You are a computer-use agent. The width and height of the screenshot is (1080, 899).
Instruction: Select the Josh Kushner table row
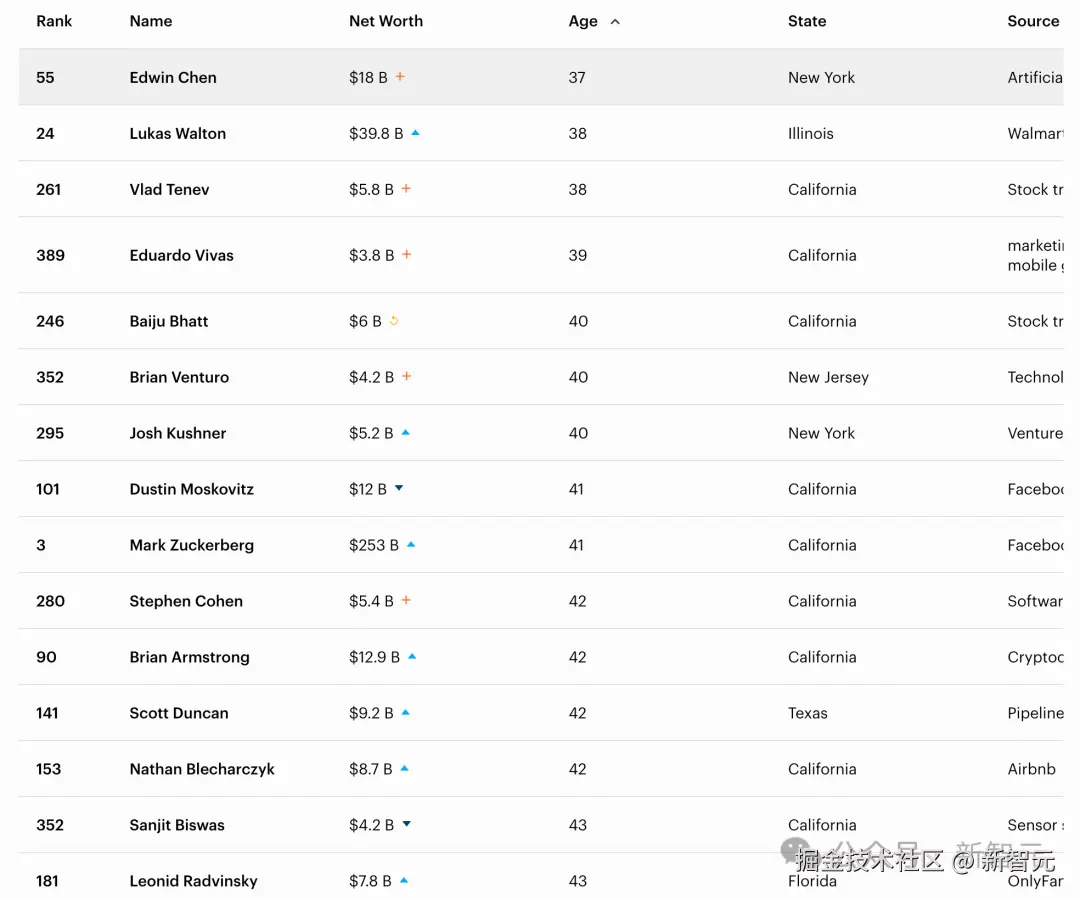(541, 433)
